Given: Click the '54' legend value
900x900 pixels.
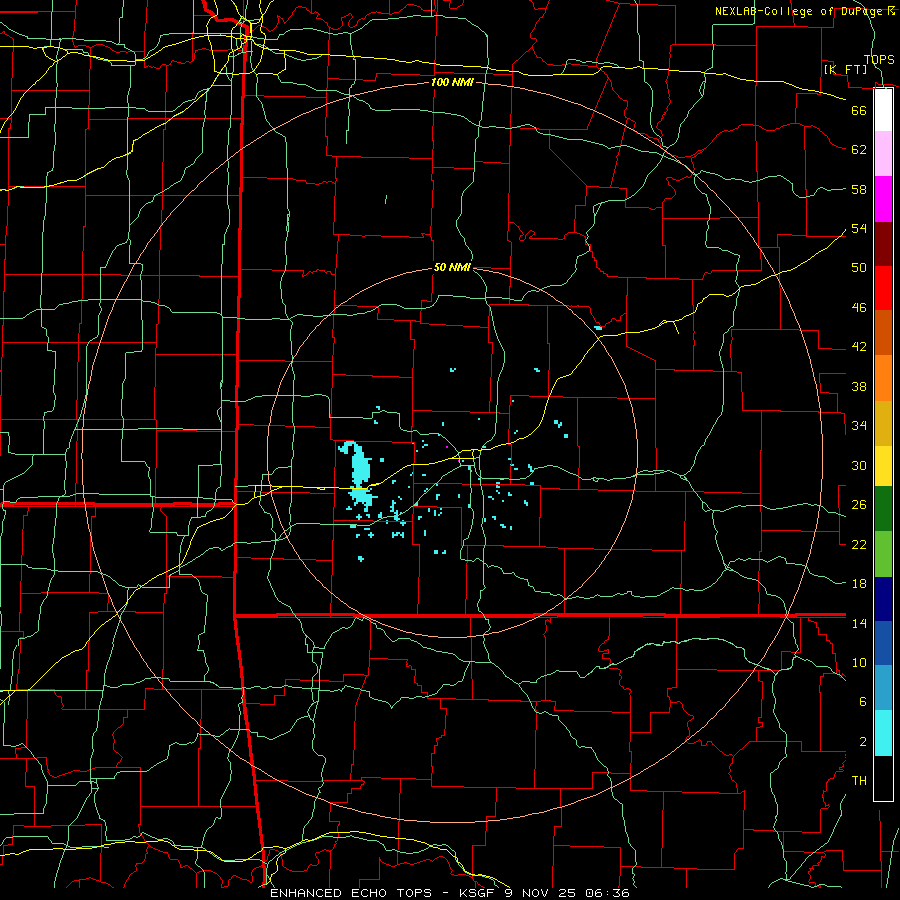Looking at the screenshot, I should (859, 228).
